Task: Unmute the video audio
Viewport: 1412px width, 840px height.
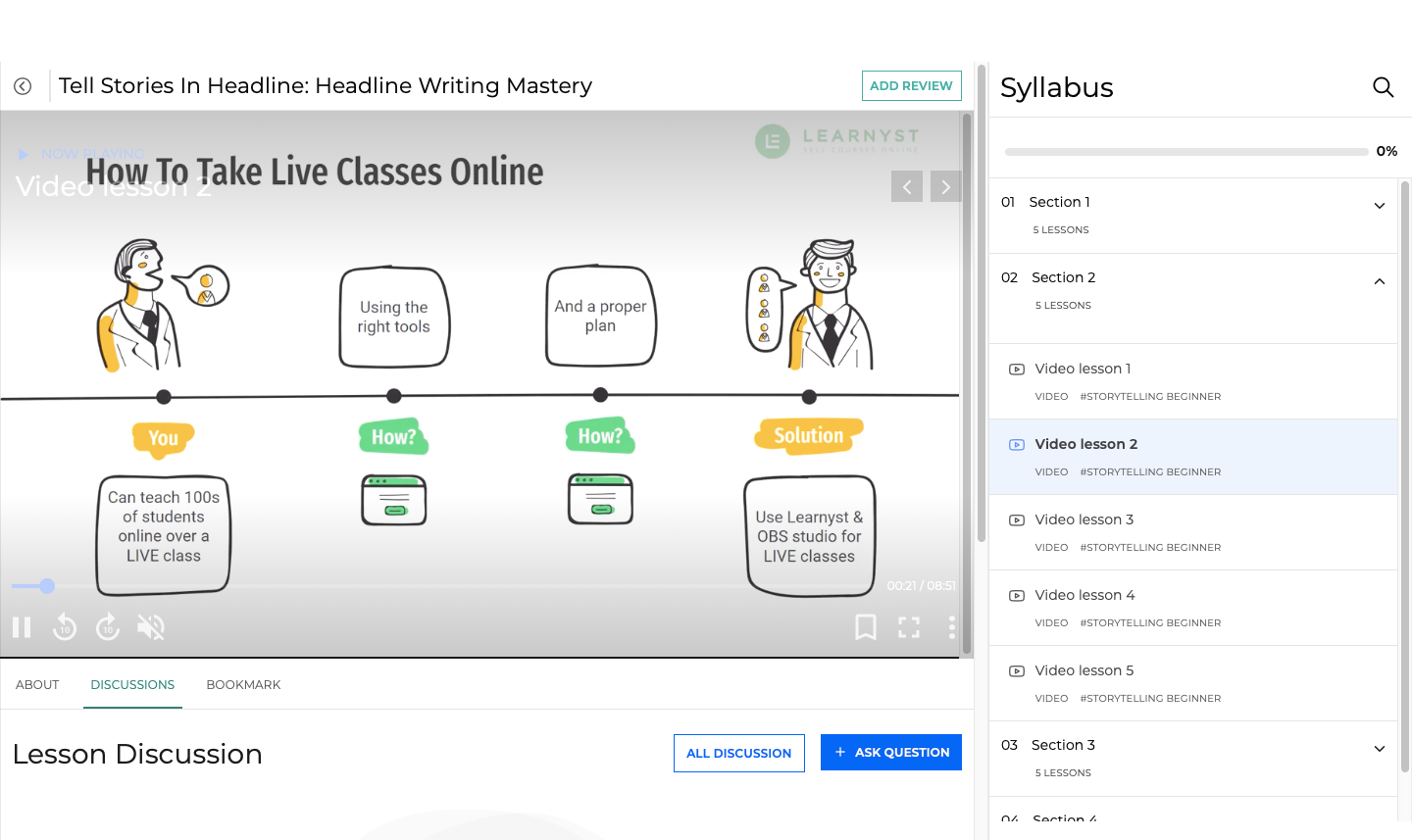Action: 151,627
